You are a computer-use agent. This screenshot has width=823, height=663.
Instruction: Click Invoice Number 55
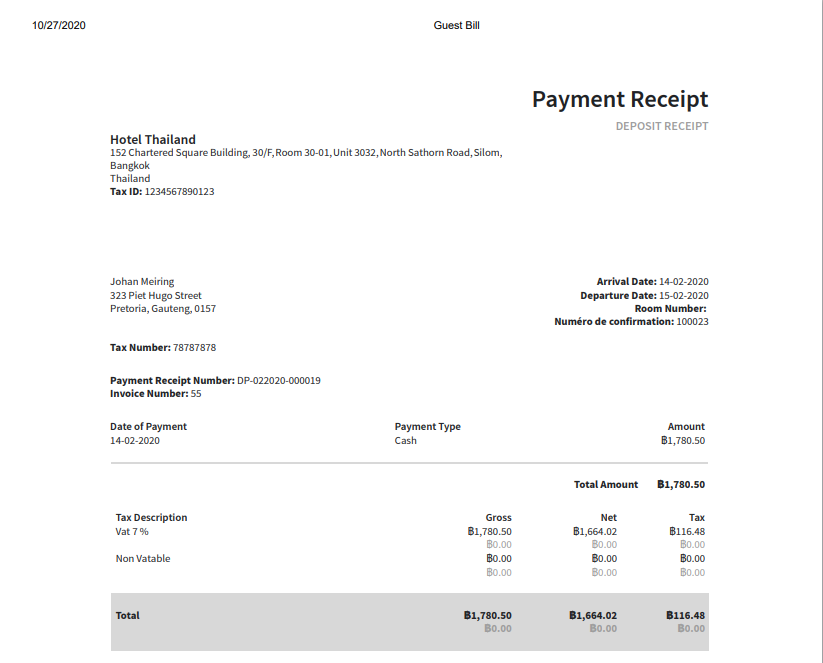click(x=156, y=394)
